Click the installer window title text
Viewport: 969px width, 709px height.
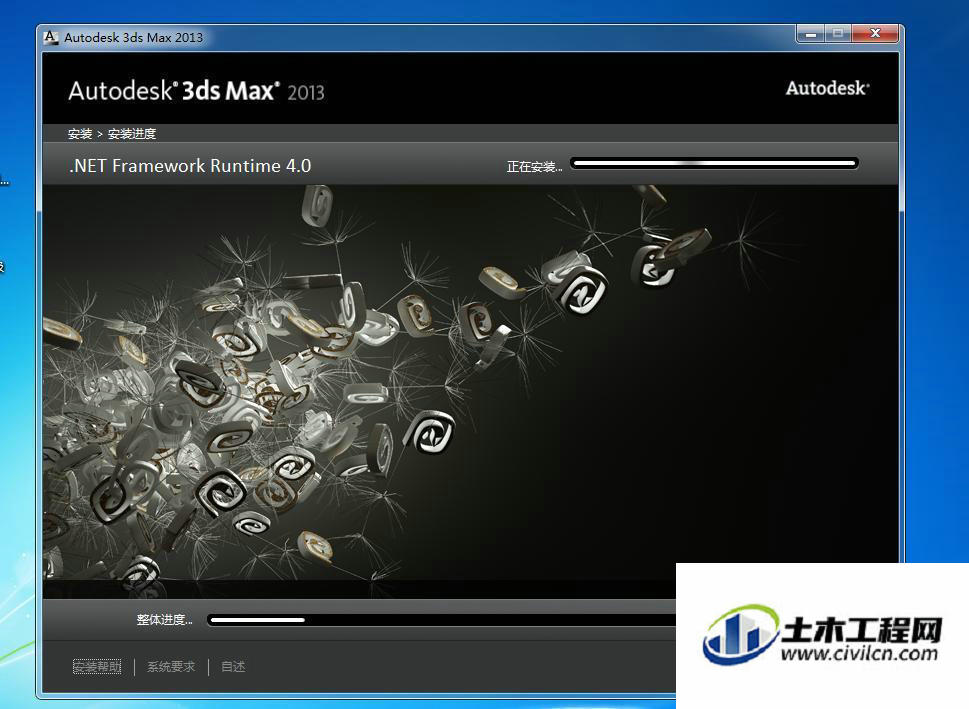(x=133, y=37)
